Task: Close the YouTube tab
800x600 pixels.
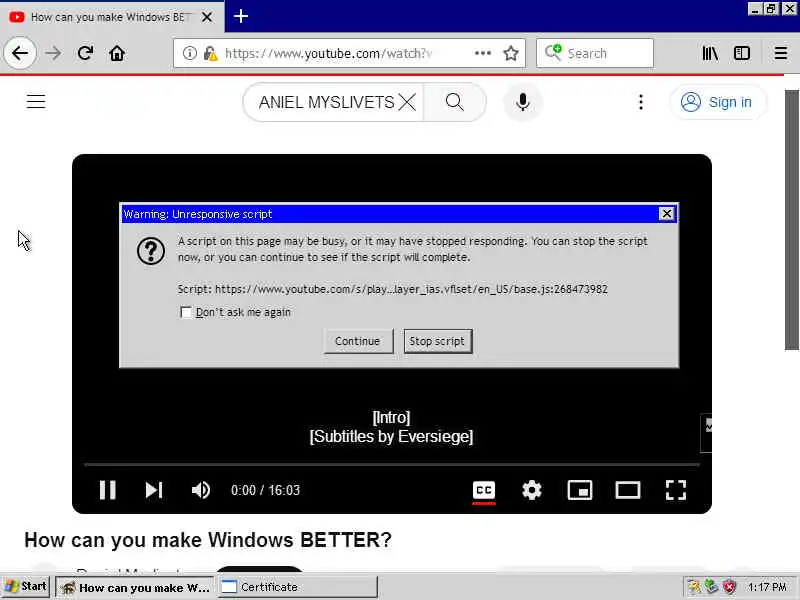Action: [x=207, y=17]
